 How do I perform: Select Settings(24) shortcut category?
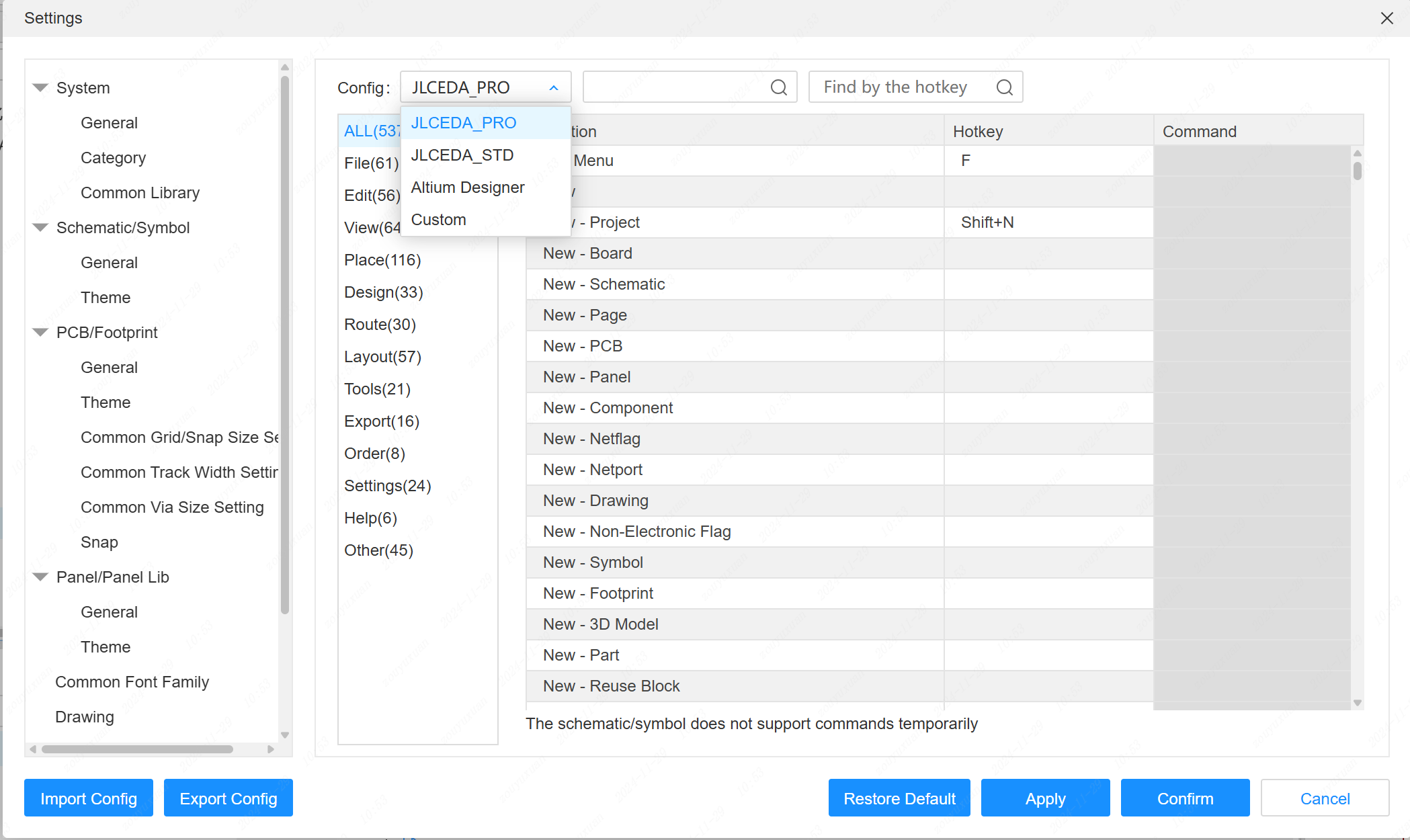click(x=388, y=485)
